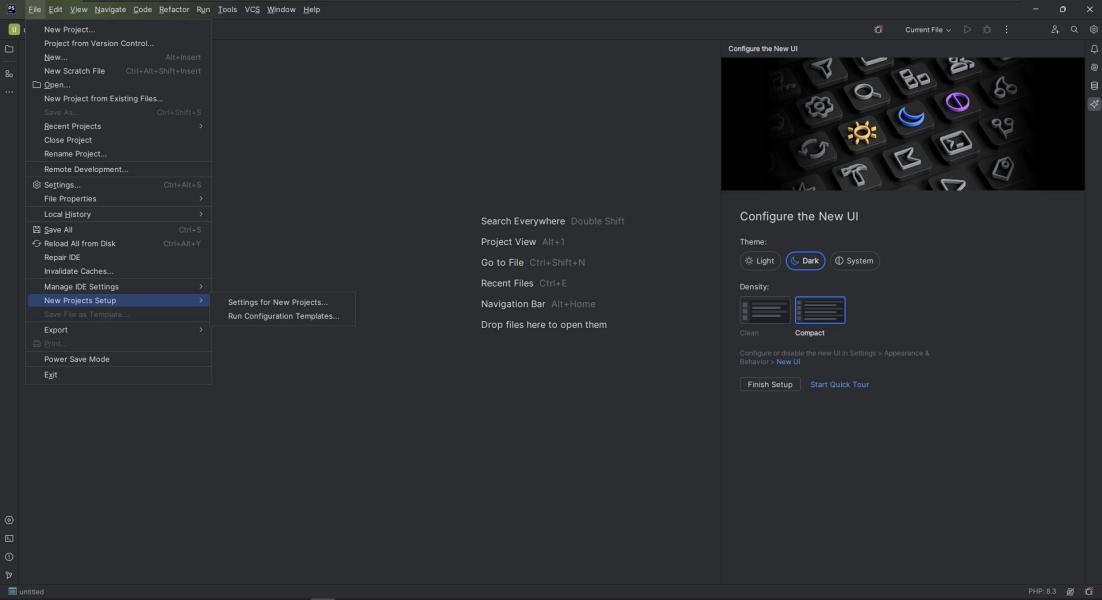Click the Run button in toolbar
This screenshot has width=1102, height=600.
(967, 30)
